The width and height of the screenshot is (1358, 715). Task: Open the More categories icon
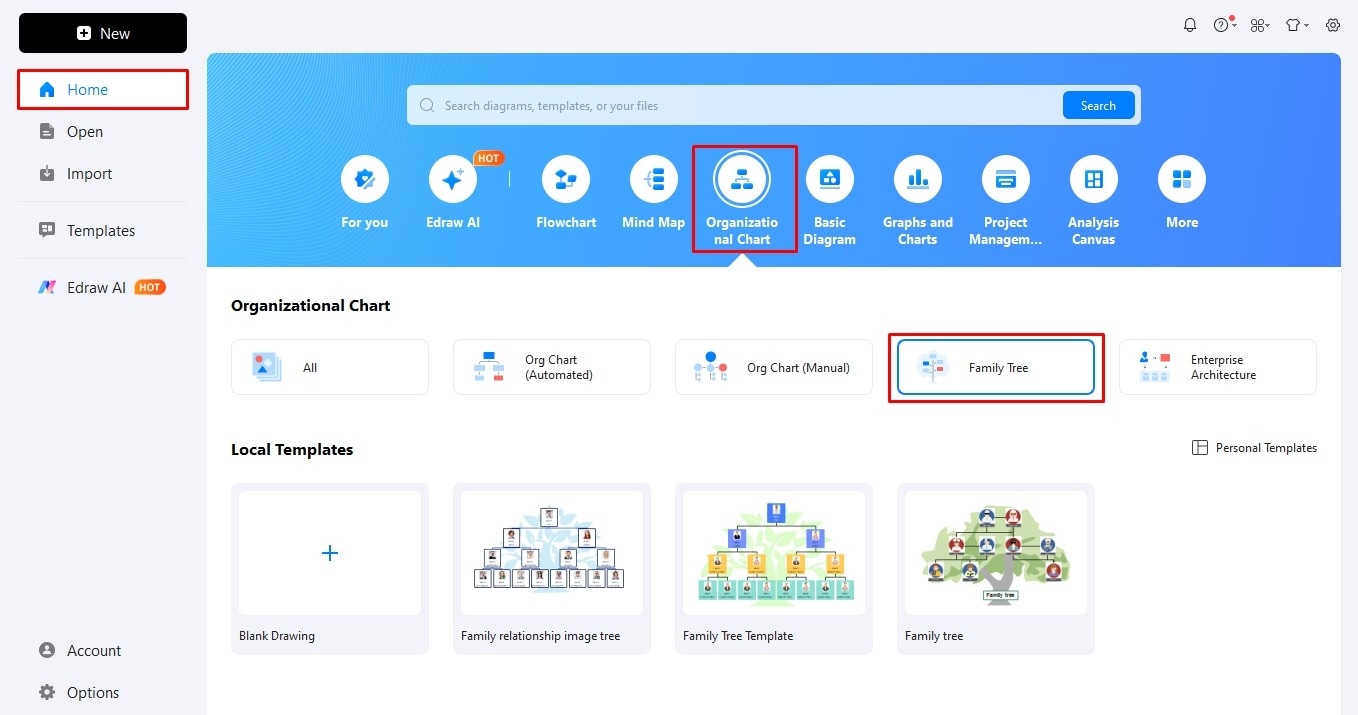[x=1182, y=180]
